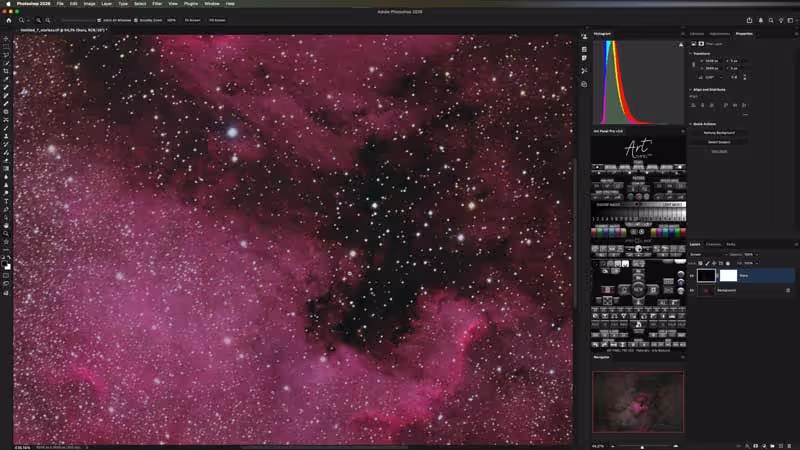This screenshot has width=800, height=450.
Task: Collapse the Quick Actions section
Action: tap(691, 124)
